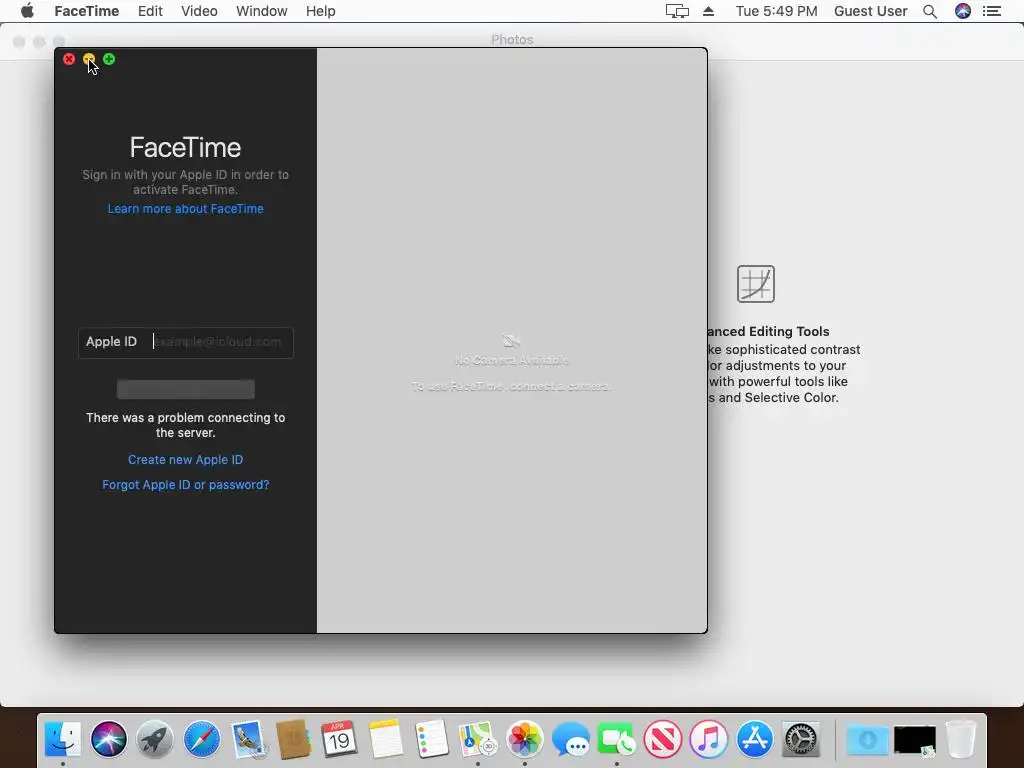Follow Learn more about FaceTime link
The image size is (1024, 768).
(185, 209)
